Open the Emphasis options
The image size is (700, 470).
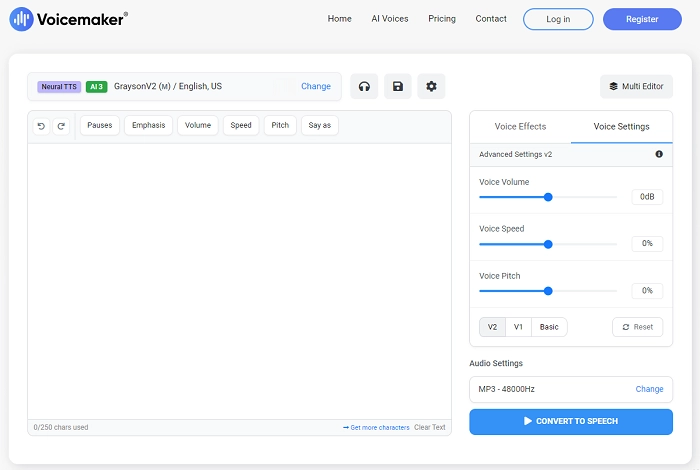[148, 126]
